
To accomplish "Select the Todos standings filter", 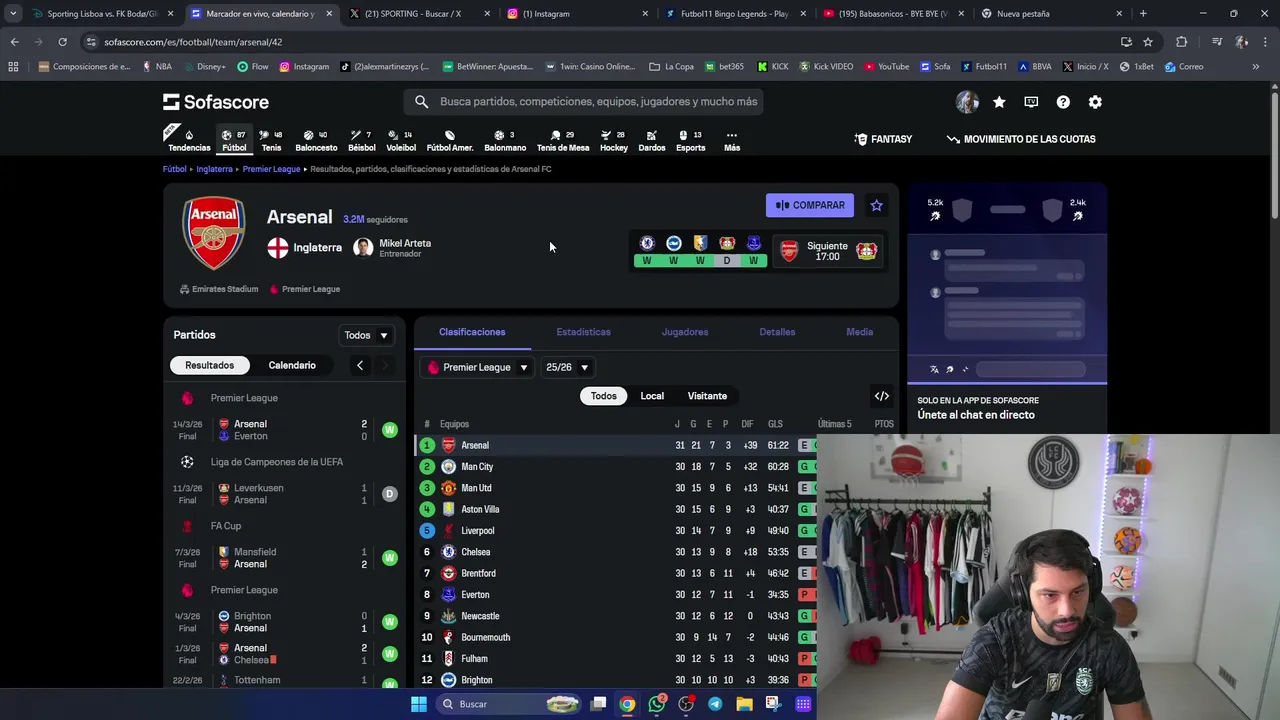I will 603,396.
